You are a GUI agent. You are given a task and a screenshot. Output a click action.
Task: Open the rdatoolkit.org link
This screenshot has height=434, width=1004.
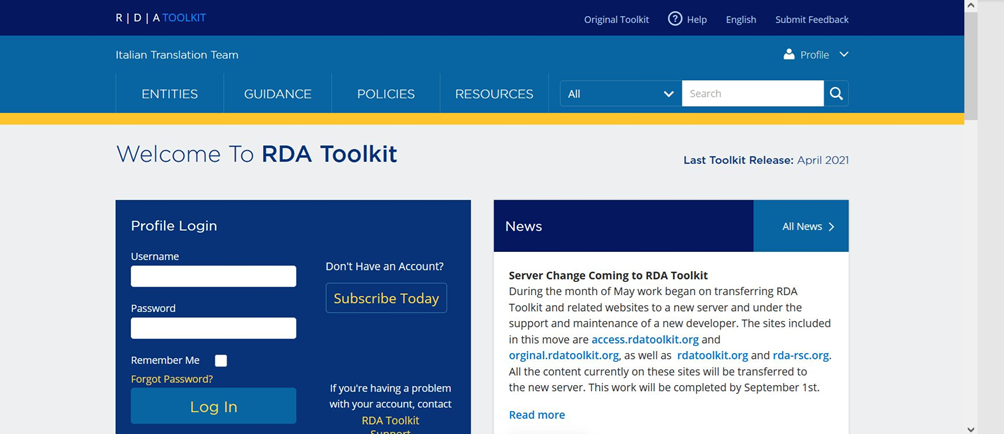point(713,355)
